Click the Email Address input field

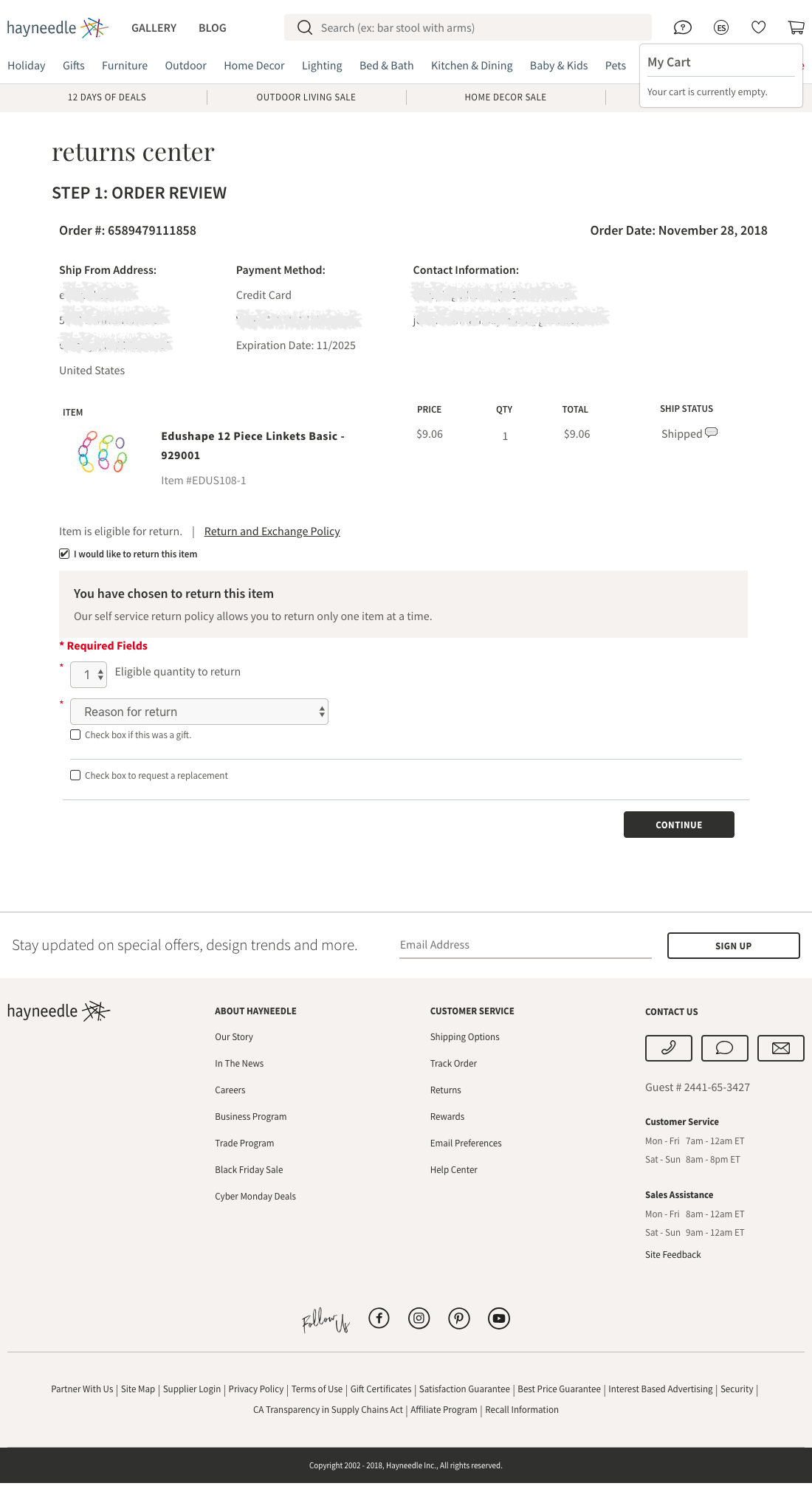click(524, 944)
